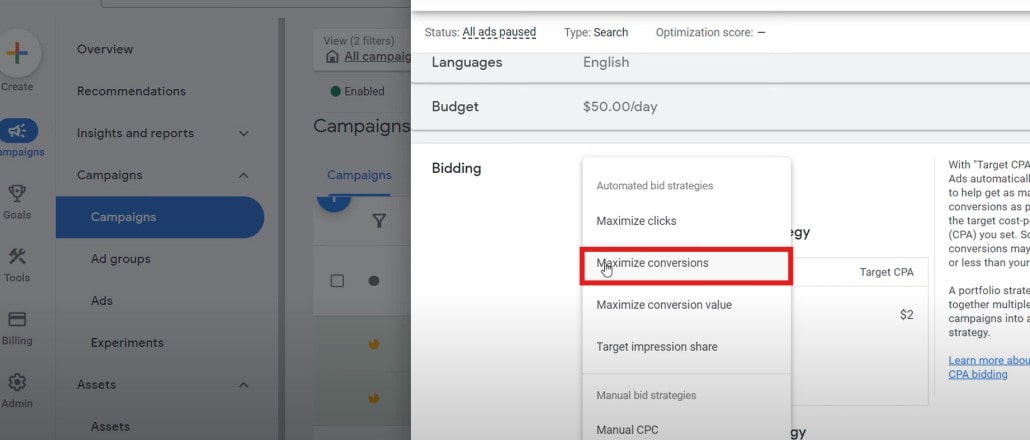Tick the campaign row checkbox
The width and height of the screenshot is (1030, 440).
point(337,281)
